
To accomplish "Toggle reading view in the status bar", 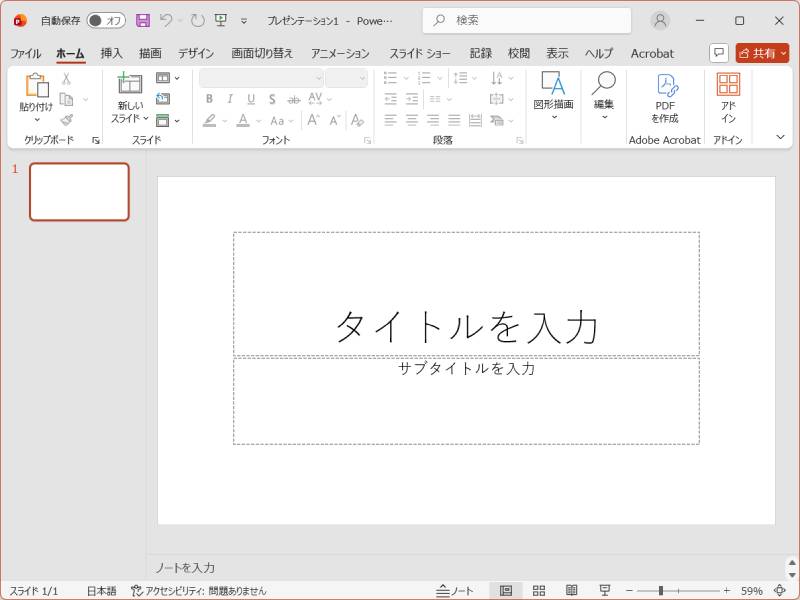I will point(572,590).
